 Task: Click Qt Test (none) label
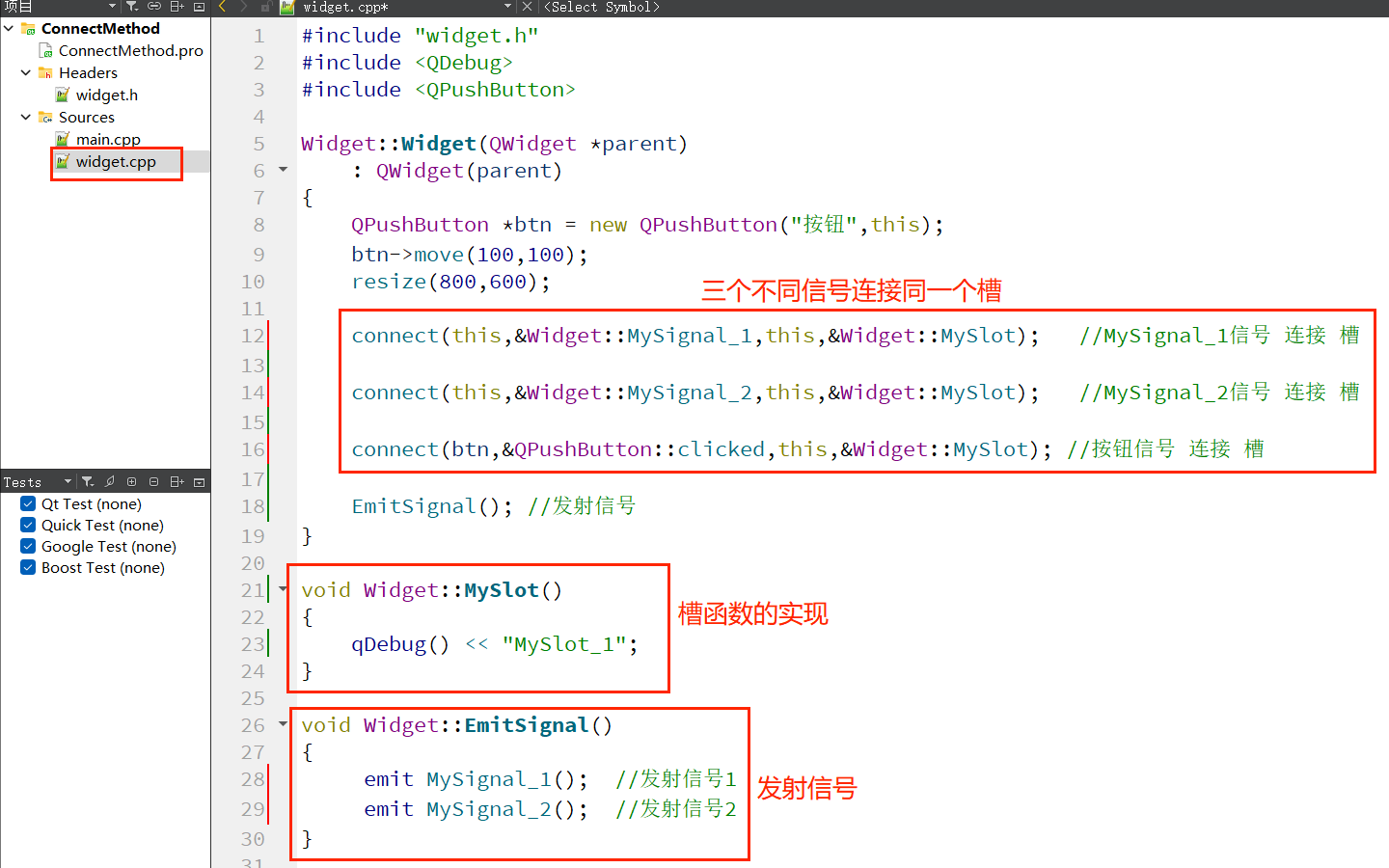tap(92, 503)
